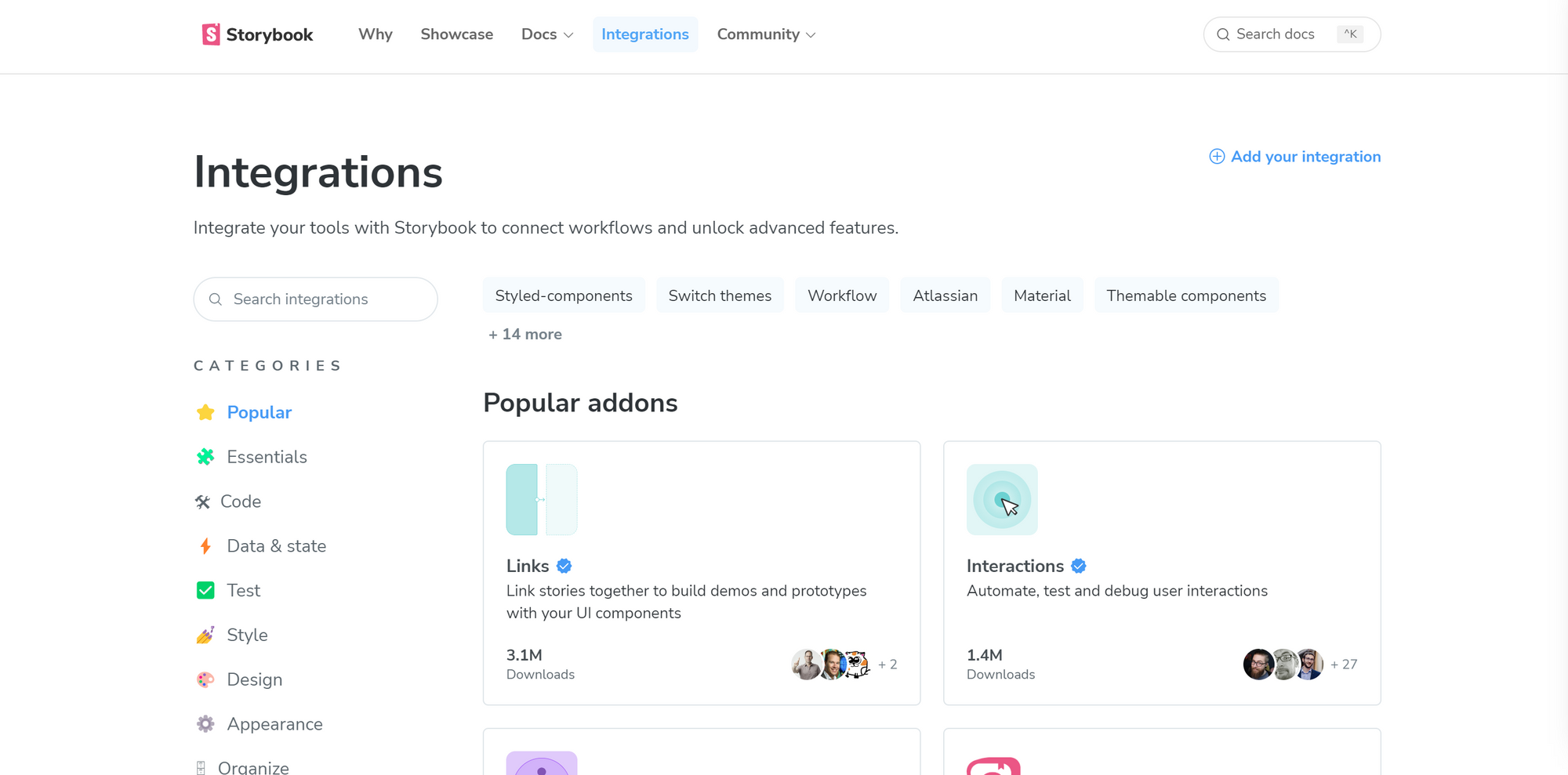Click the verified badge next to Links
The image size is (1568, 775).
[x=564, y=565]
